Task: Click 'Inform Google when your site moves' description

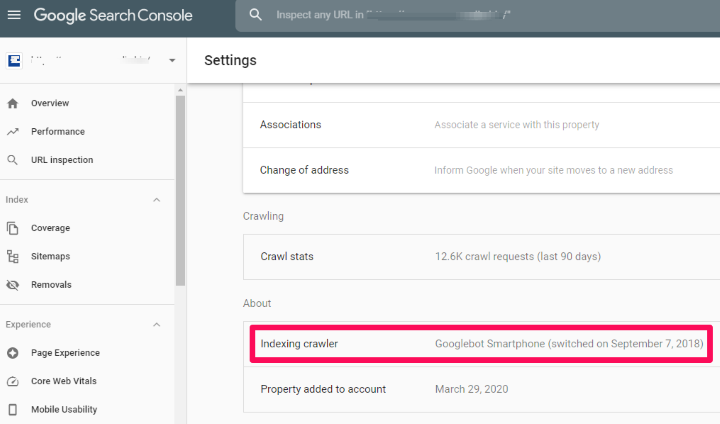Action: 553,170
